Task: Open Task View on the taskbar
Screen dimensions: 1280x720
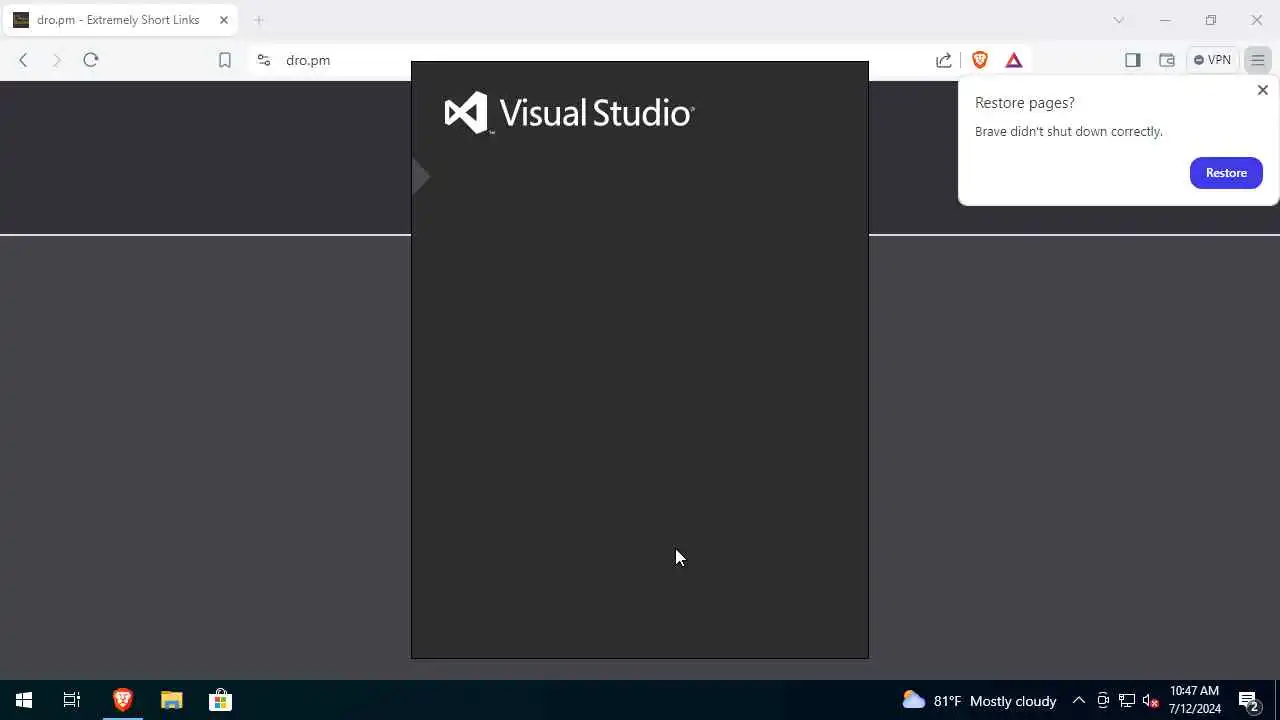Action: pos(72,700)
